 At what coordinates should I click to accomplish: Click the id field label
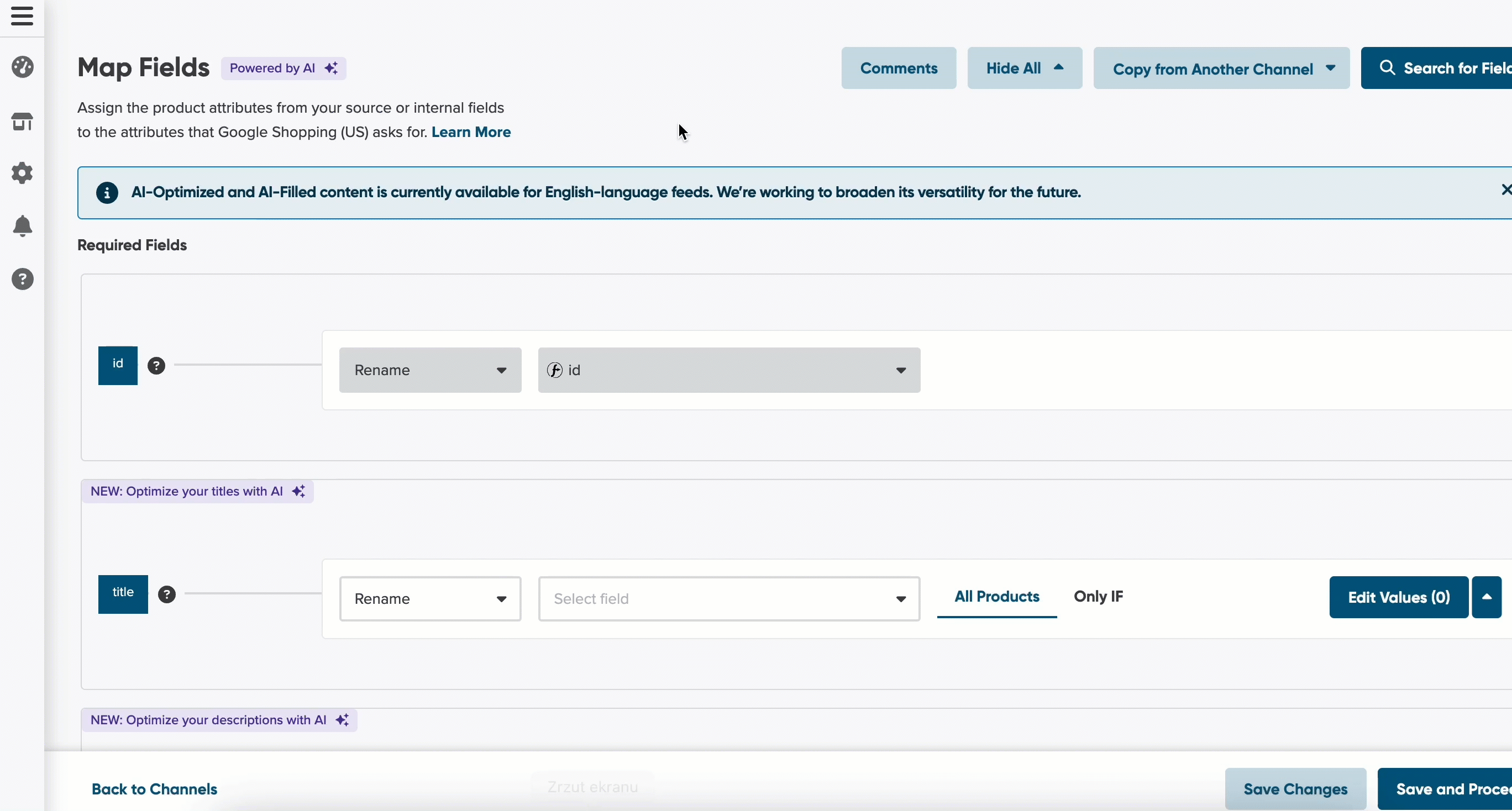pyautogui.click(x=118, y=366)
